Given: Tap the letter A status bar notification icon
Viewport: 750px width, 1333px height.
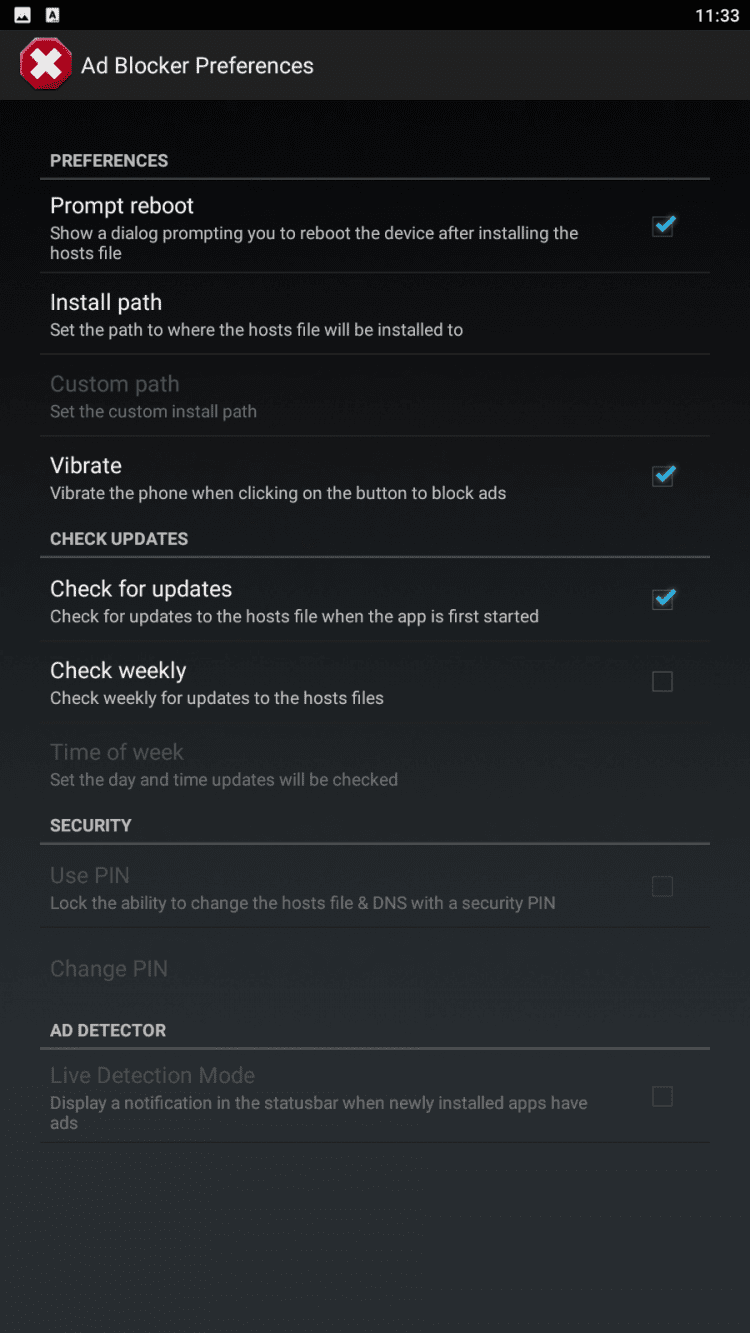Looking at the screenshot, I should click(53, 15).
